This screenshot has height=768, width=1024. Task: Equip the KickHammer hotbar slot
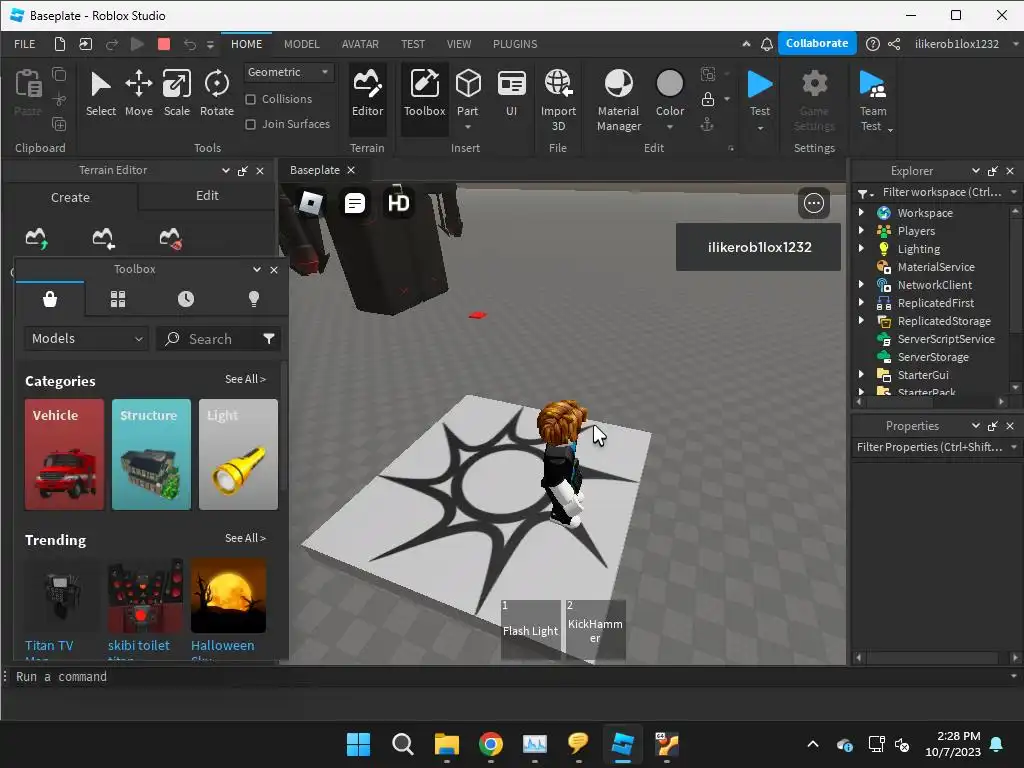coord(596,630)
